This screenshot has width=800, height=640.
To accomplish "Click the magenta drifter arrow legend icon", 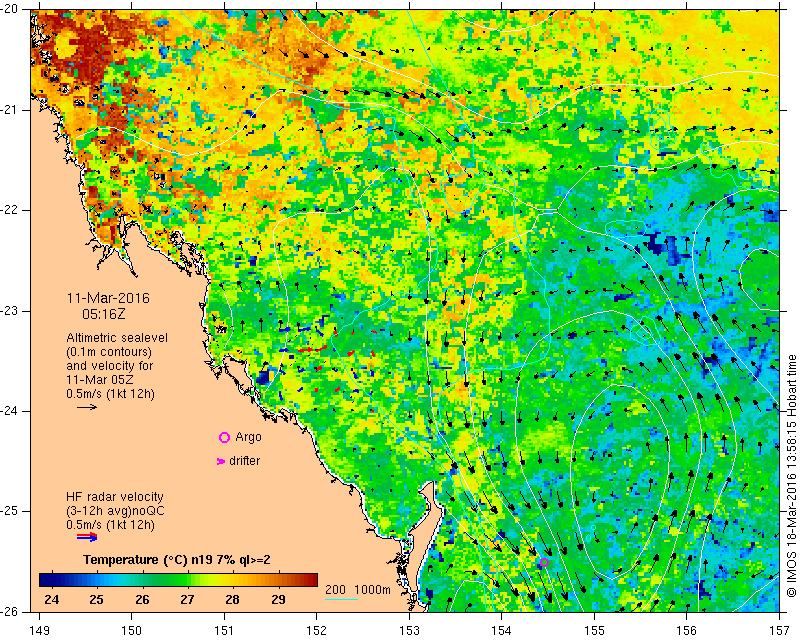I will point(221,461).
